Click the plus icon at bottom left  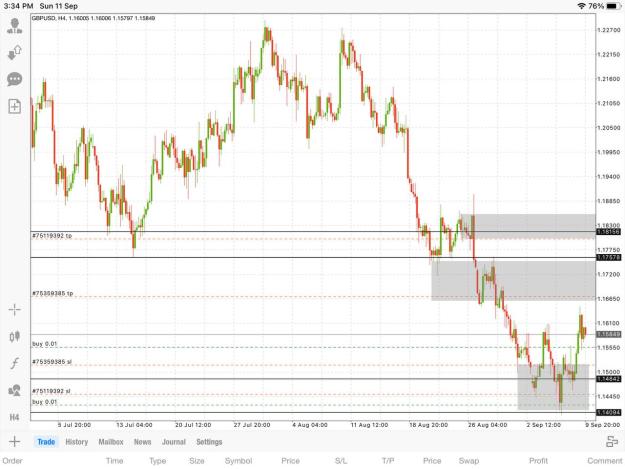coord(14,442)
